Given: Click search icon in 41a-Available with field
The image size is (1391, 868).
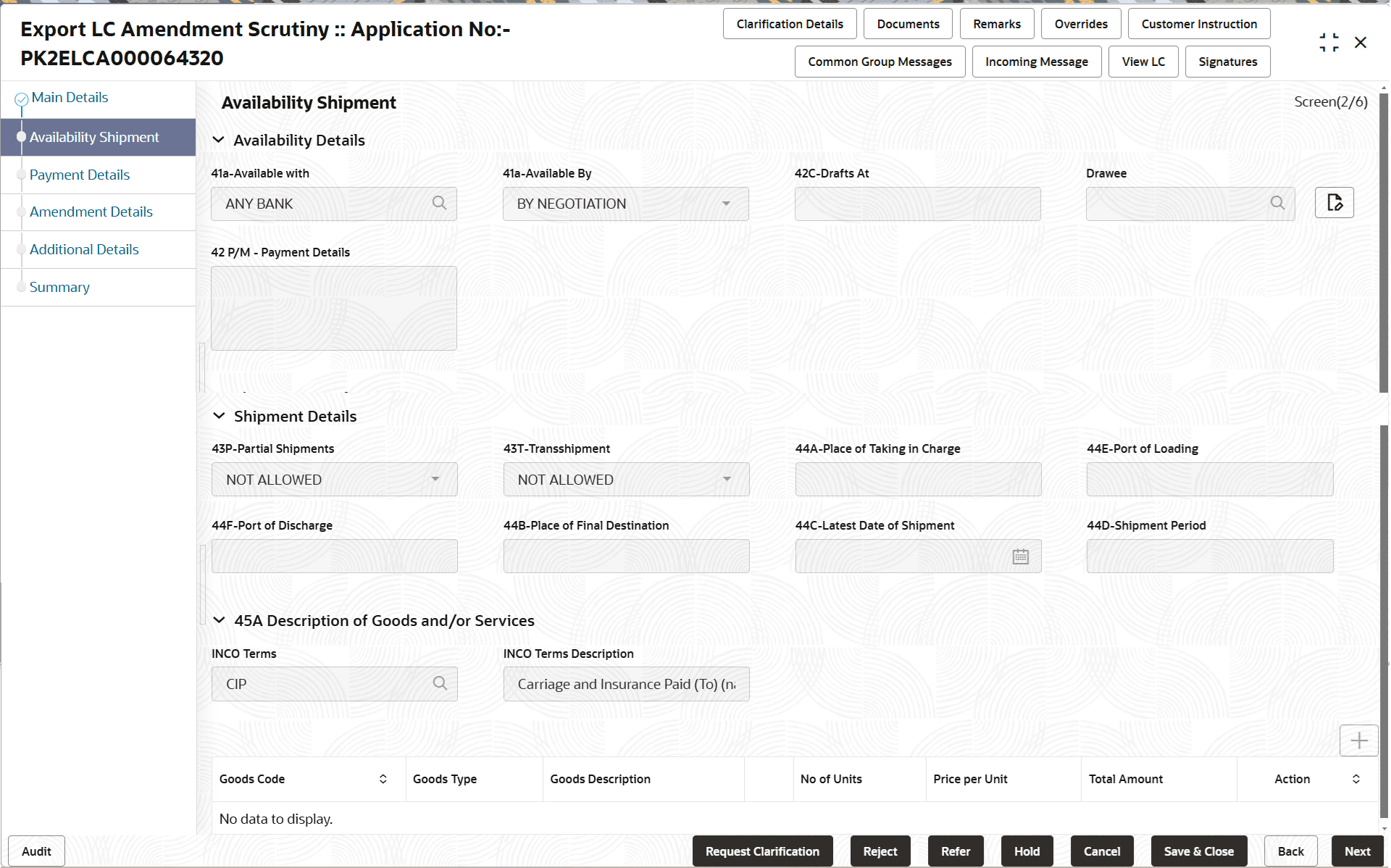Looking at the screenshot, I should click(439, 204).
